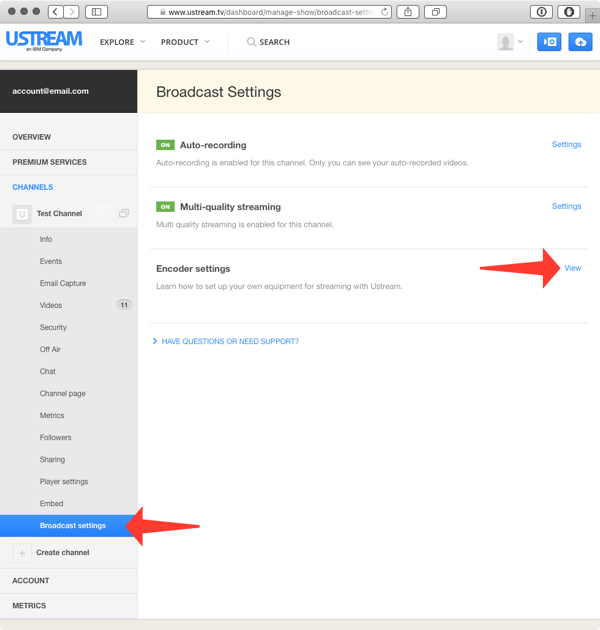The width and height of the screenshot is (600, 630).
Task: Click the dark circle extension icon in toolbar
Action: click(569, 12)
